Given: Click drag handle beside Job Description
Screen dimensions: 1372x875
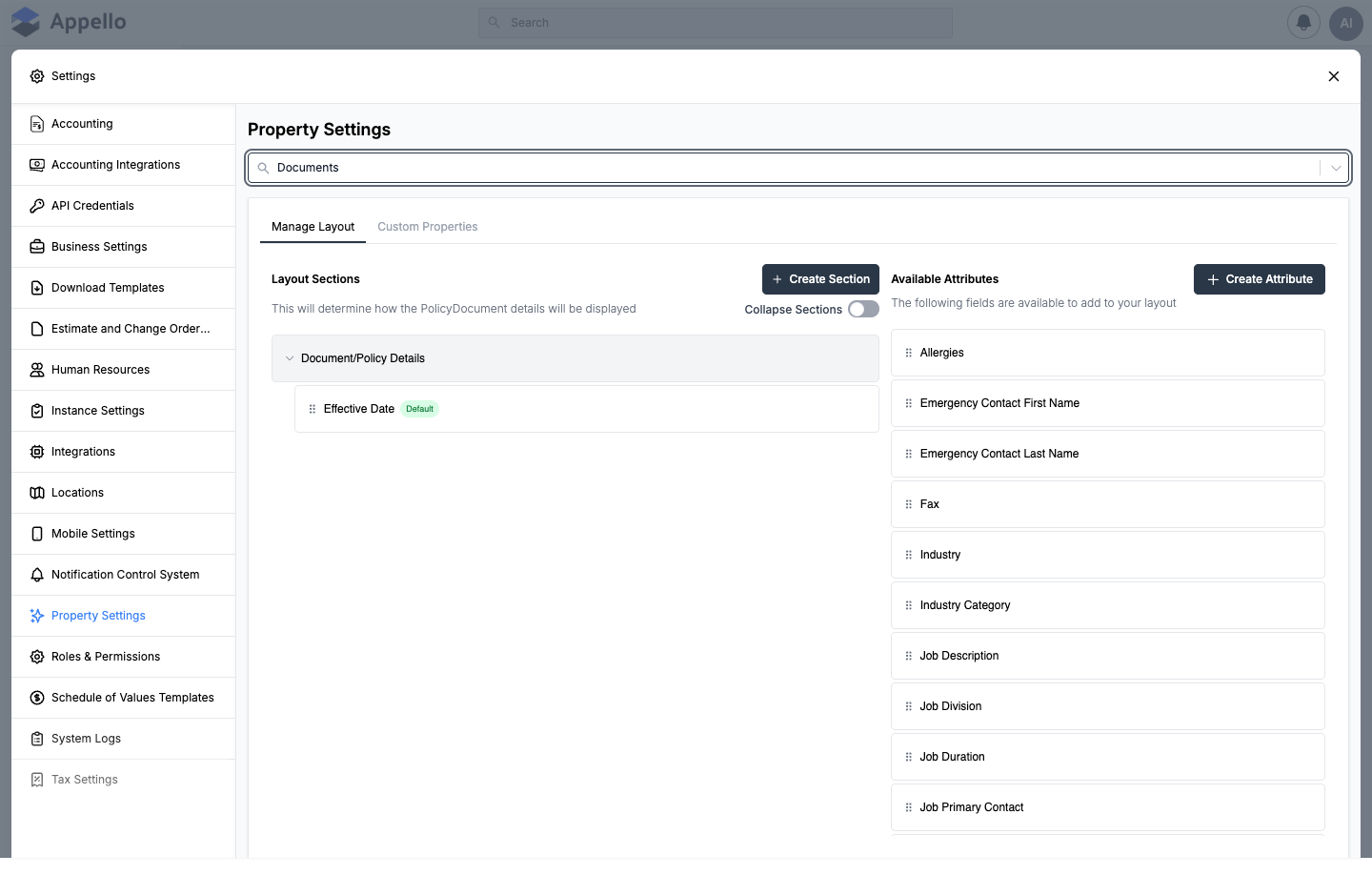Looking at the screenshot, I should (909, 656).
